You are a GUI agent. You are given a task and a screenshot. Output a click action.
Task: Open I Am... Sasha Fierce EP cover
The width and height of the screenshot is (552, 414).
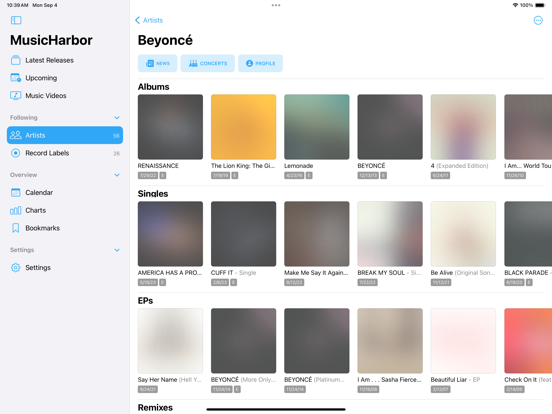tap(390, 341)
